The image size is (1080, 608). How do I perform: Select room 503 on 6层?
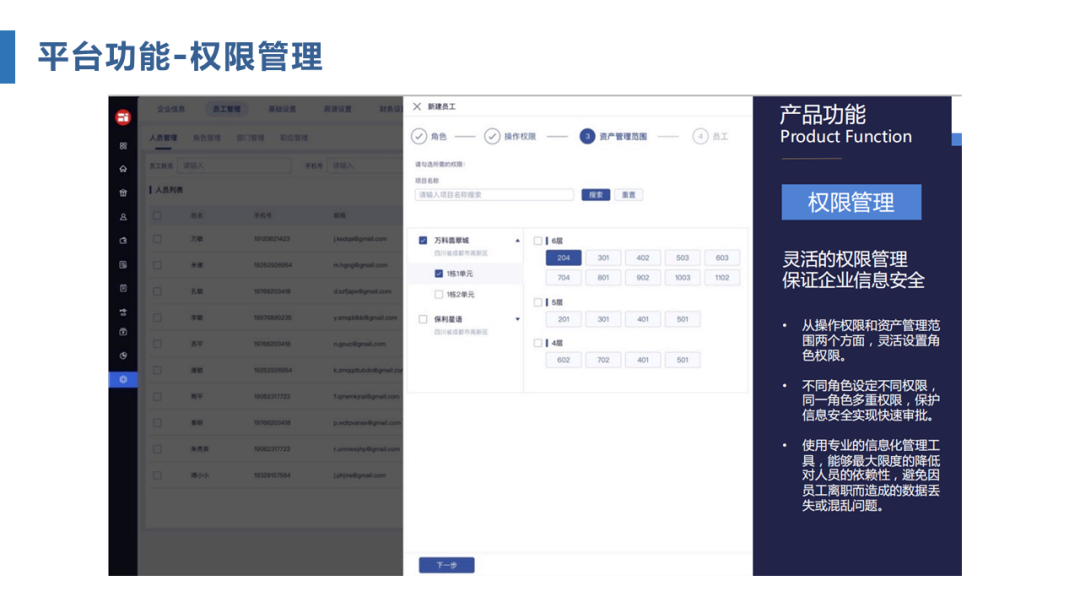pyautogui.click(x=683, y=258)
